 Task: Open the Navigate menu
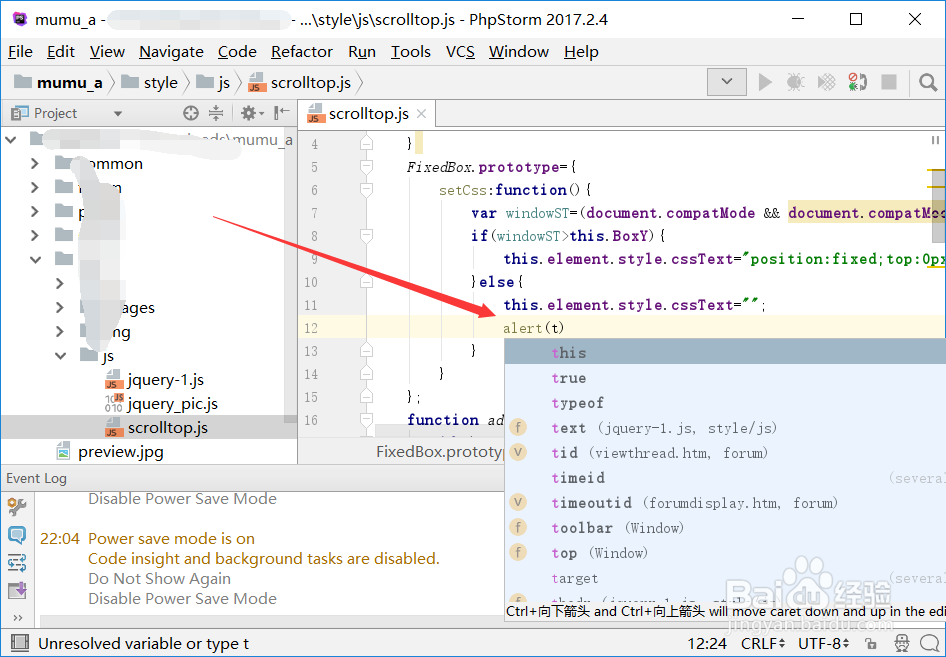pyautogui.click(x=171, y=52)
